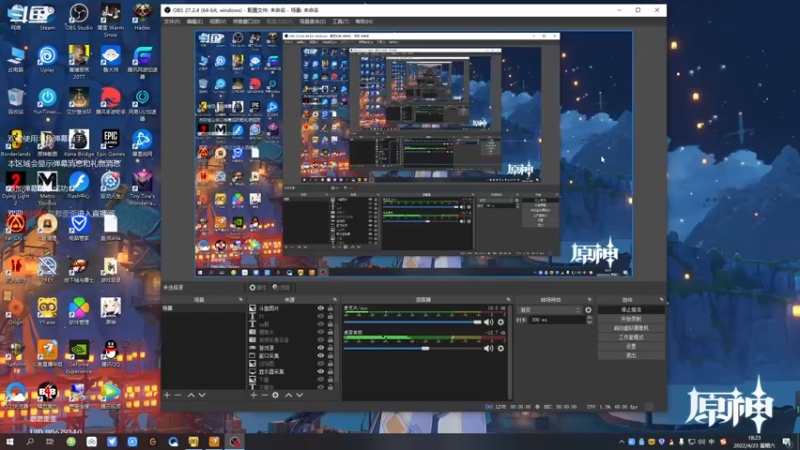Open the transition properties gear icon

(x=588, y=310)
